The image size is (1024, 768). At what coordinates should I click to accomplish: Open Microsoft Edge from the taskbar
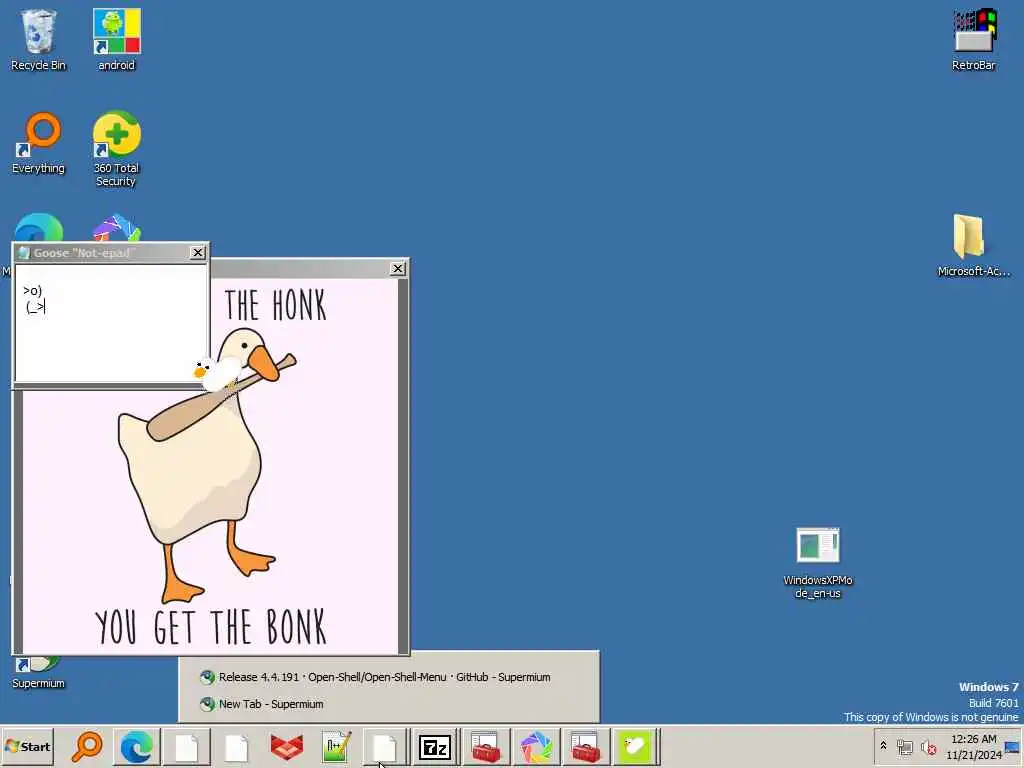[x=136, y=746]
